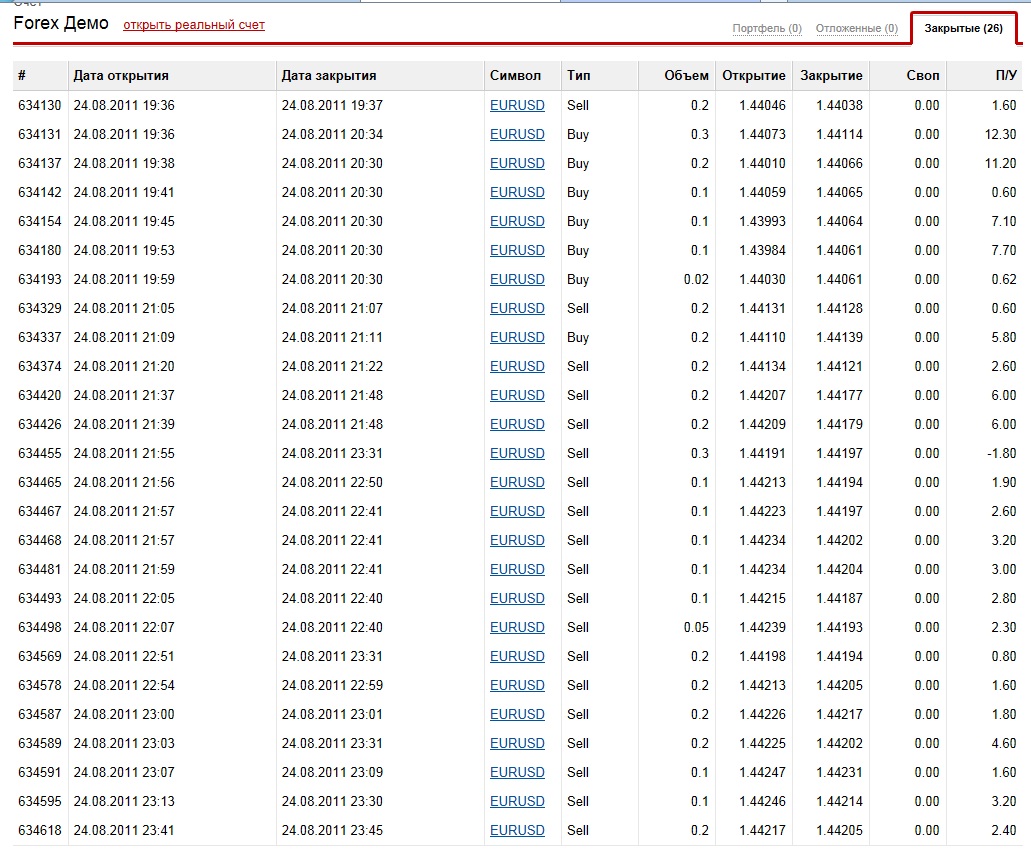This screenshot has height=857, width=1031.
Task: Click the opening price 1.44046
Action: [x=762, y=105]
